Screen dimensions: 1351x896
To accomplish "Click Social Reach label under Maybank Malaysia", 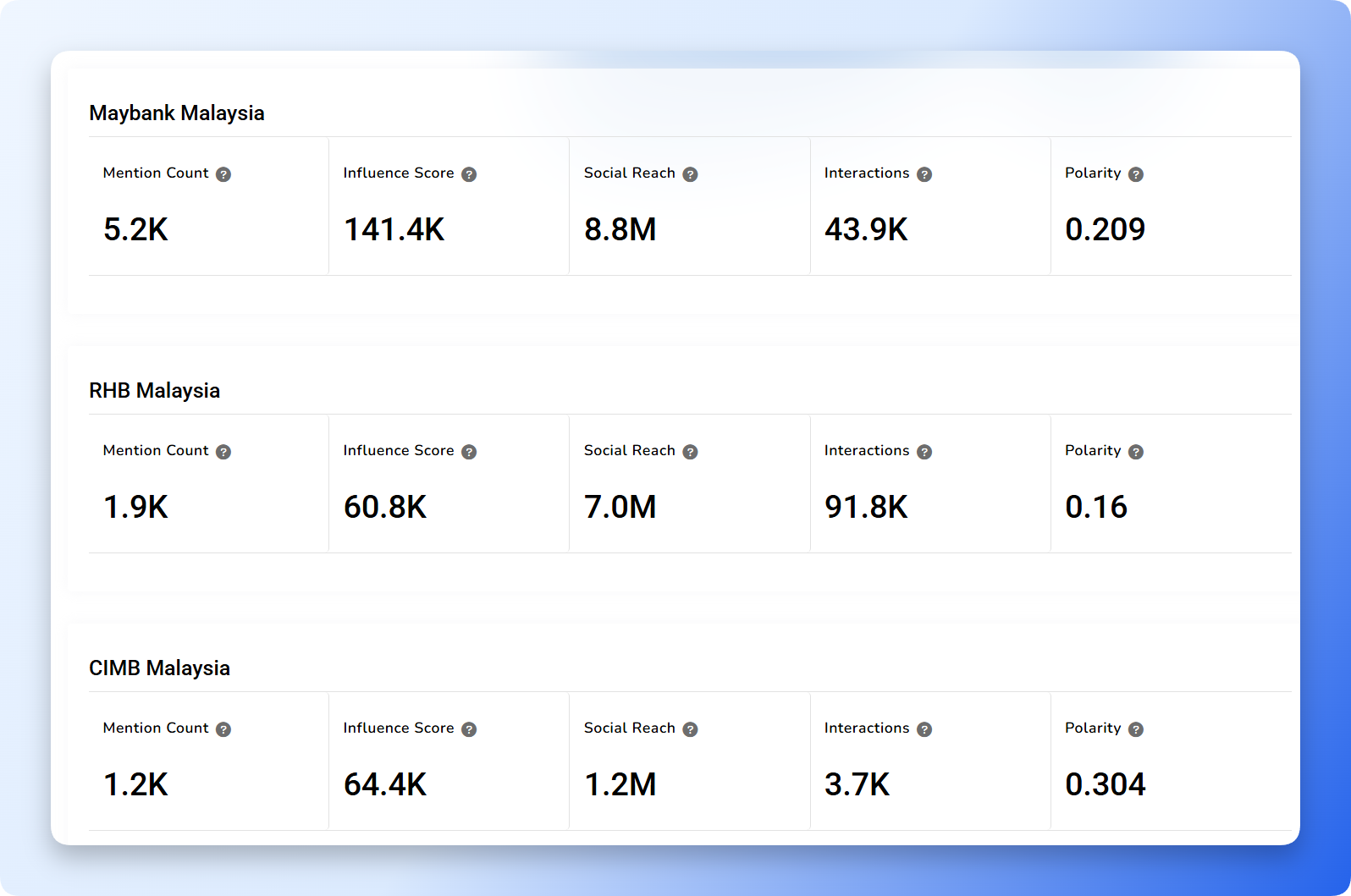I will pyautogui.click(x=630, y=173).
